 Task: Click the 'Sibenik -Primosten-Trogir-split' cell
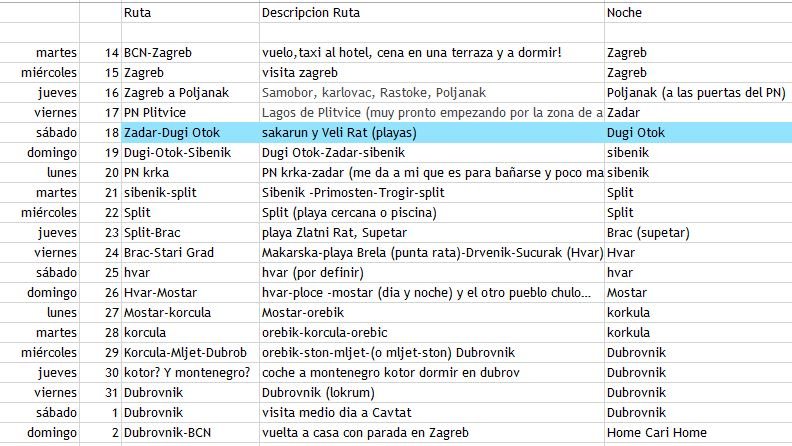pos(431,192)
